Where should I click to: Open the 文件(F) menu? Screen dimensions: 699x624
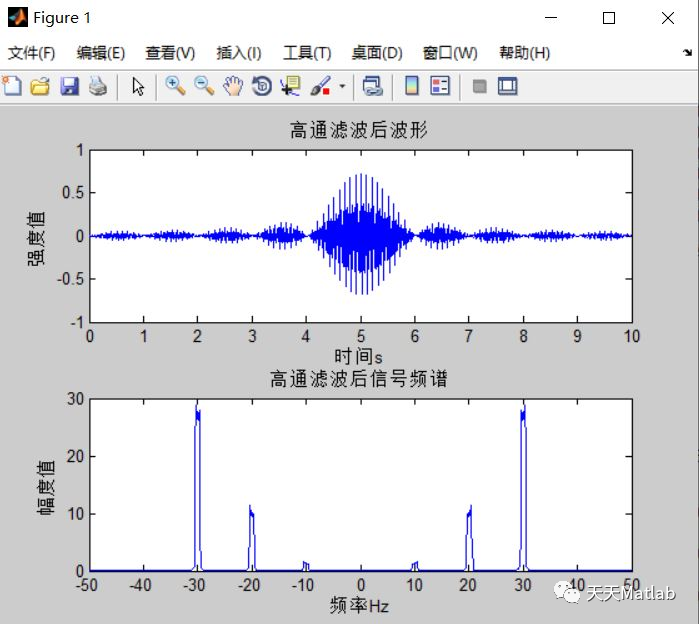(31, 53)
